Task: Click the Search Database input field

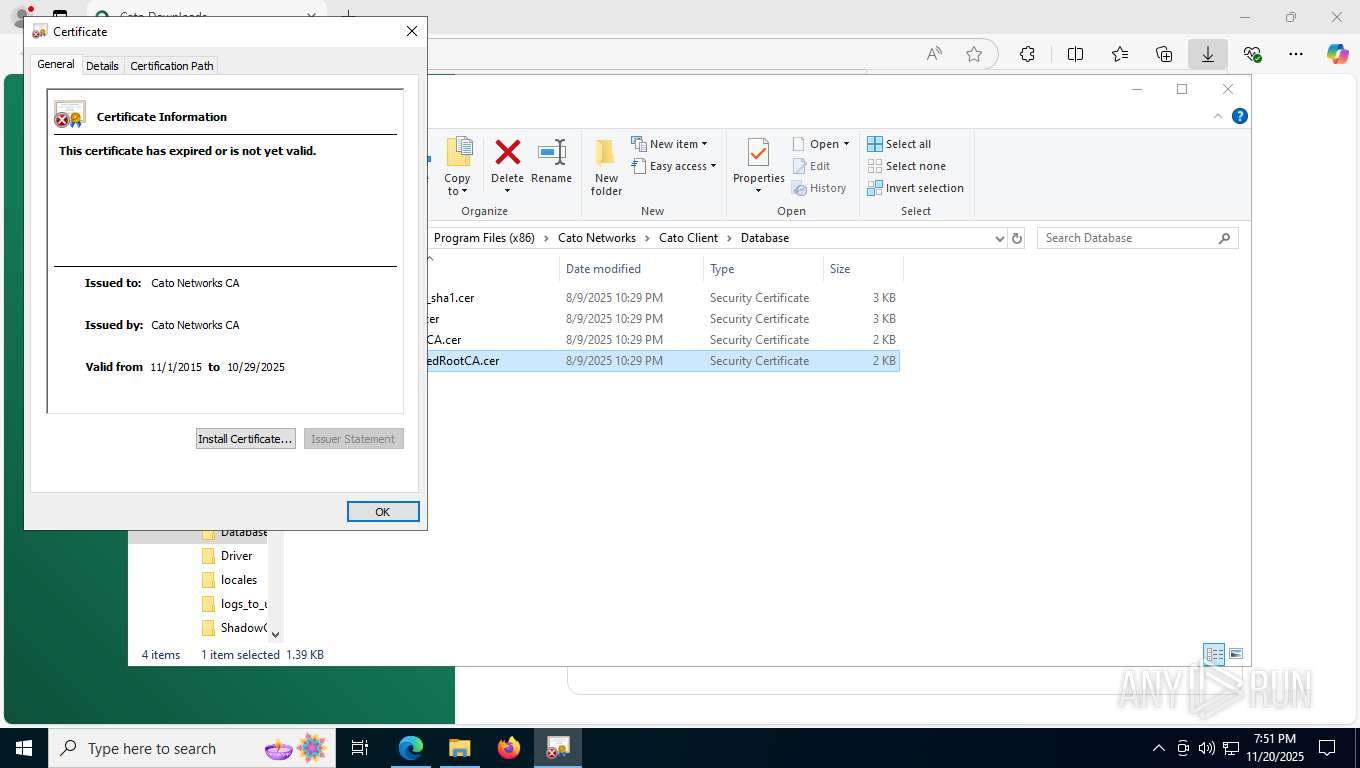Action: tap(1137, 238)
